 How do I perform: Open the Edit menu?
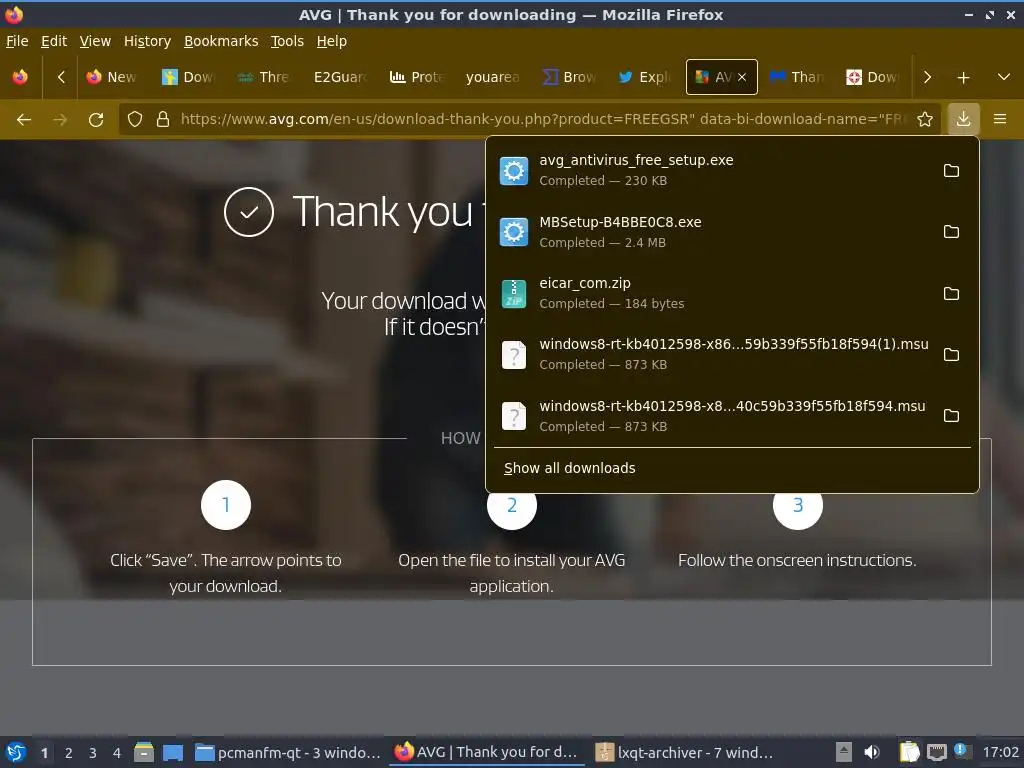54,41
